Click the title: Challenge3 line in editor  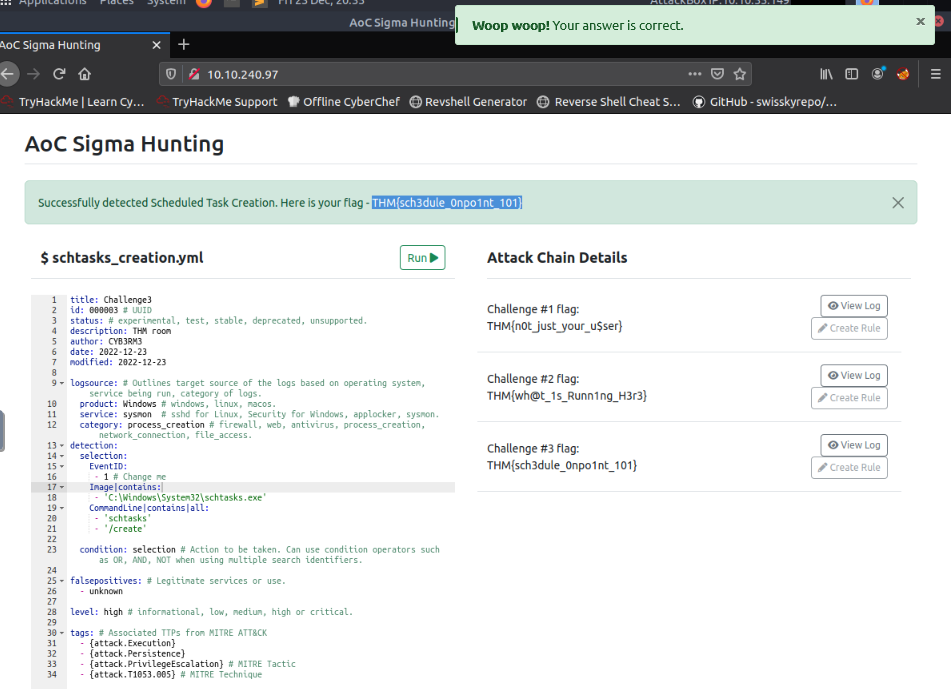111,300
